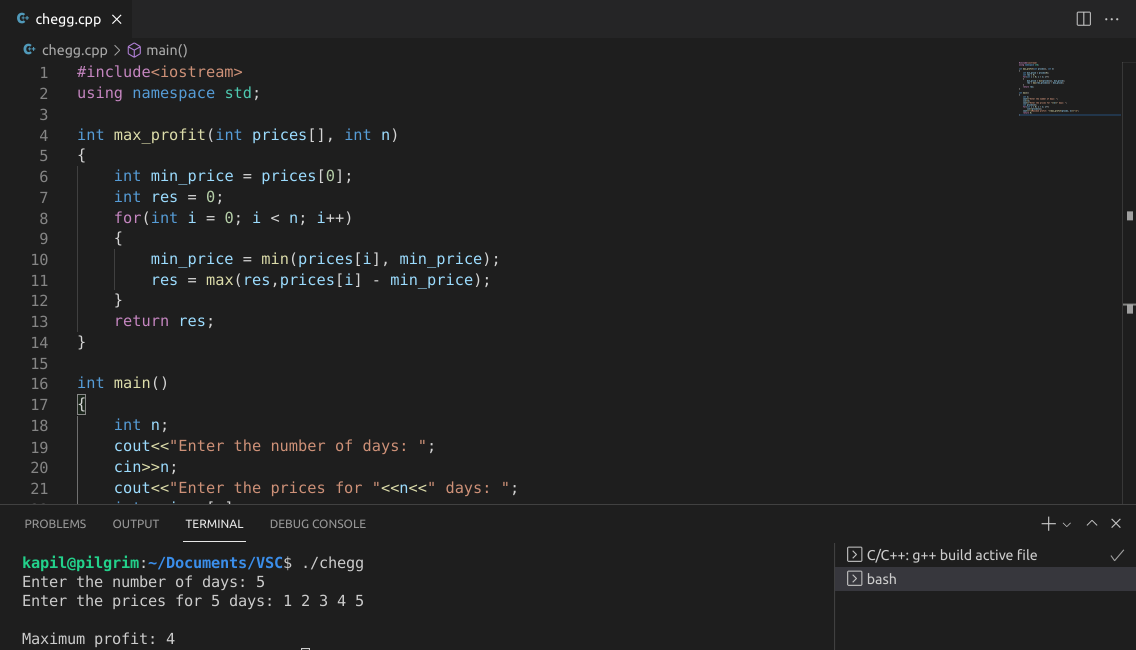This screenshot has height=650, width=1136.
Task: Click the for loop header on line 8
Action: coord(233,218)
